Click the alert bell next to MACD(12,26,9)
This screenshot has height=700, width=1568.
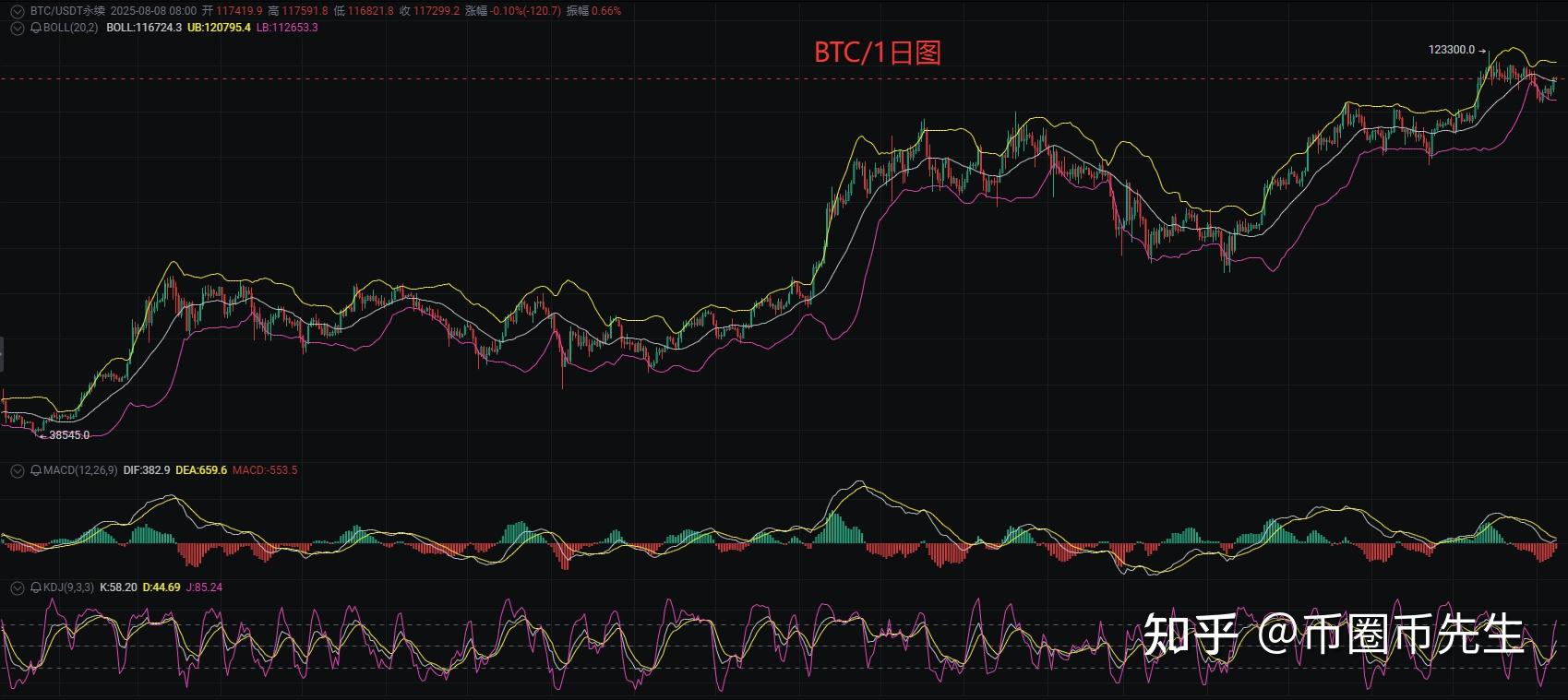point(35,470)
